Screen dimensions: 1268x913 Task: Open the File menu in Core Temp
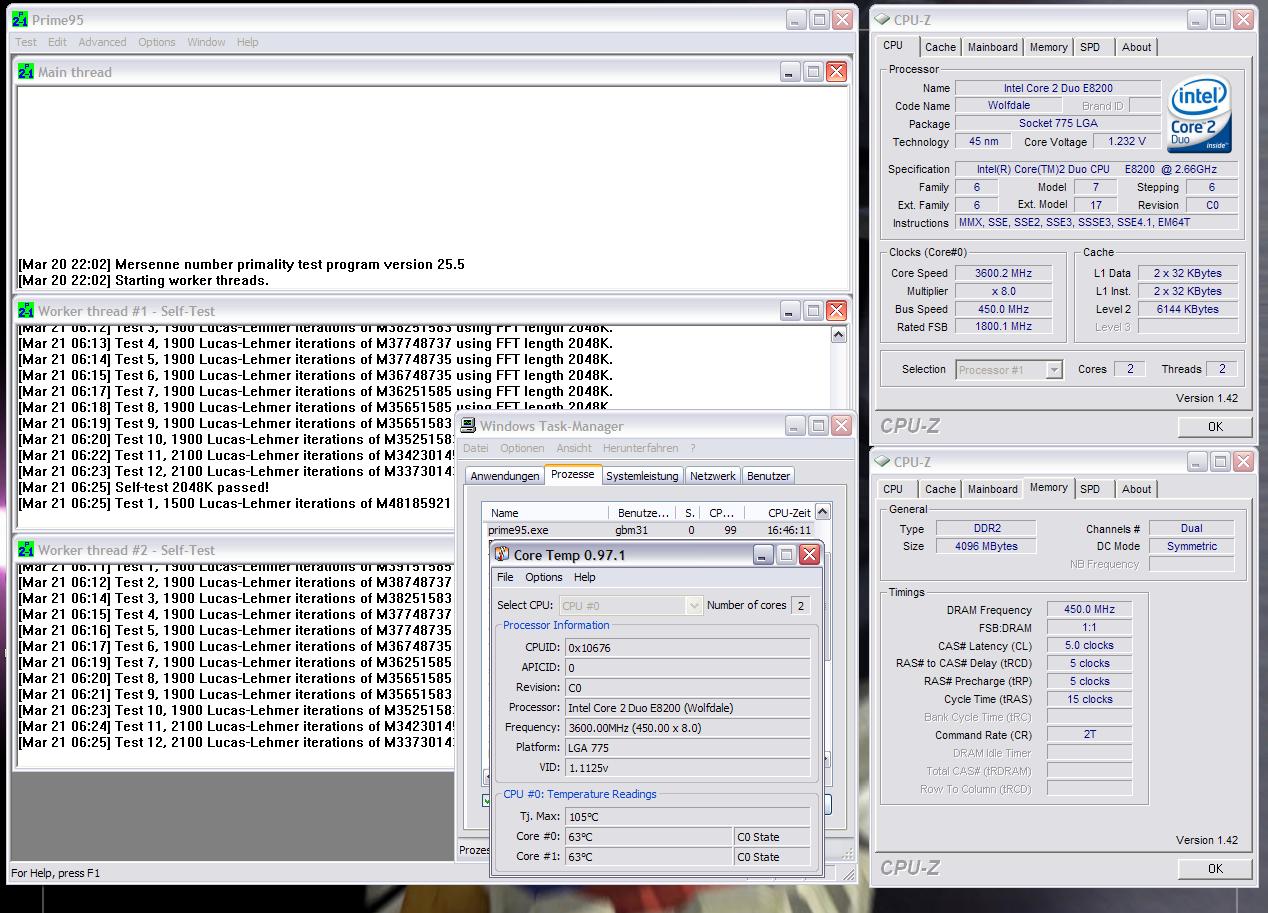coord(505,577)
